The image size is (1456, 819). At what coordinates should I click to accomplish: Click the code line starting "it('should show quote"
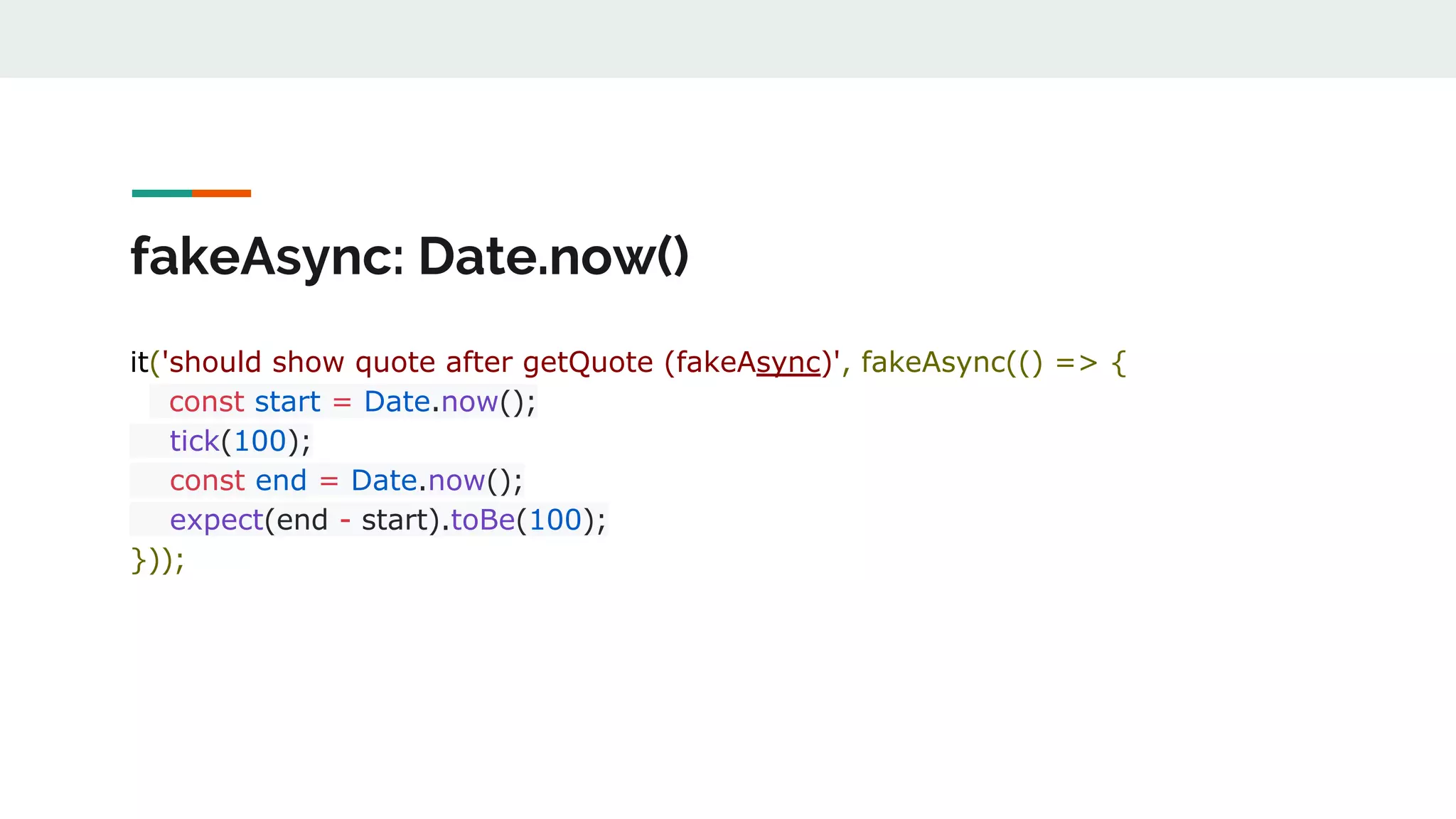click(628, 363)
